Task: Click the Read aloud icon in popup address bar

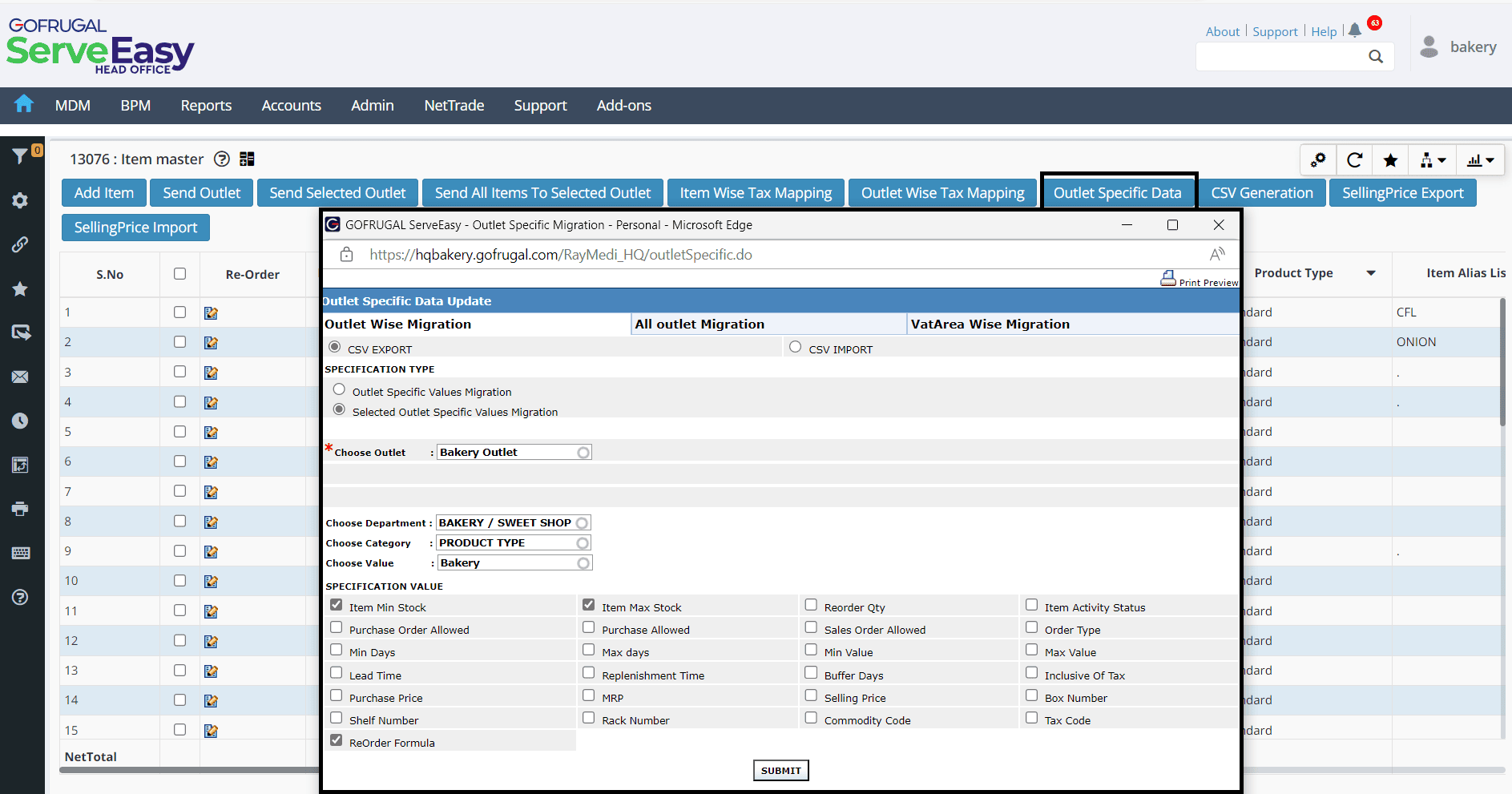Action: point(1217,255)
